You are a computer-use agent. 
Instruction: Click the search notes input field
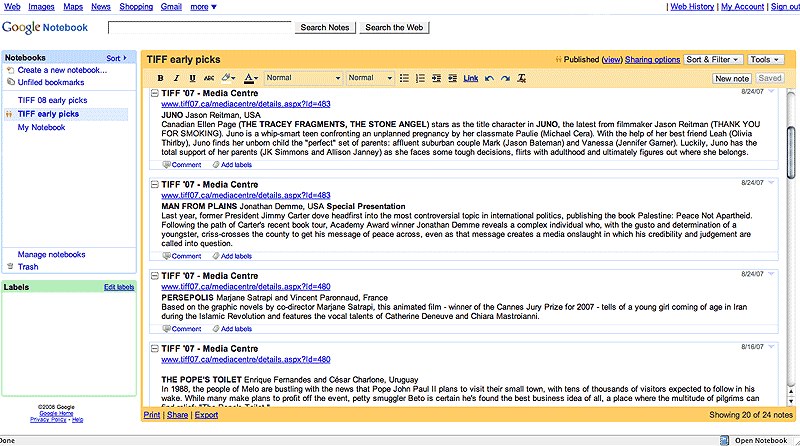(199, 28)
